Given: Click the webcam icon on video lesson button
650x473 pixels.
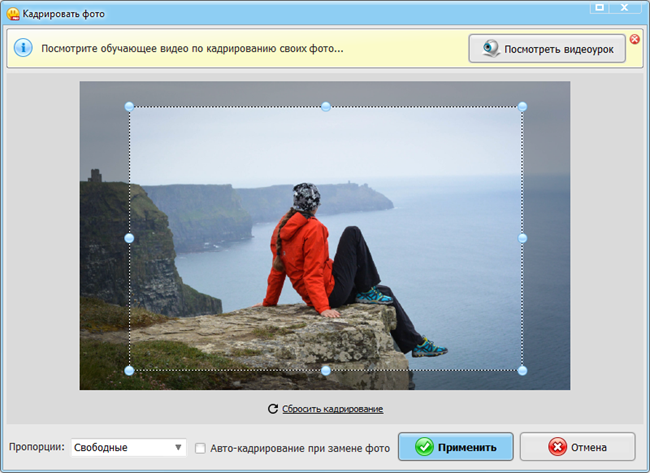Looking at the screenshot, I should tap(491, 49).
